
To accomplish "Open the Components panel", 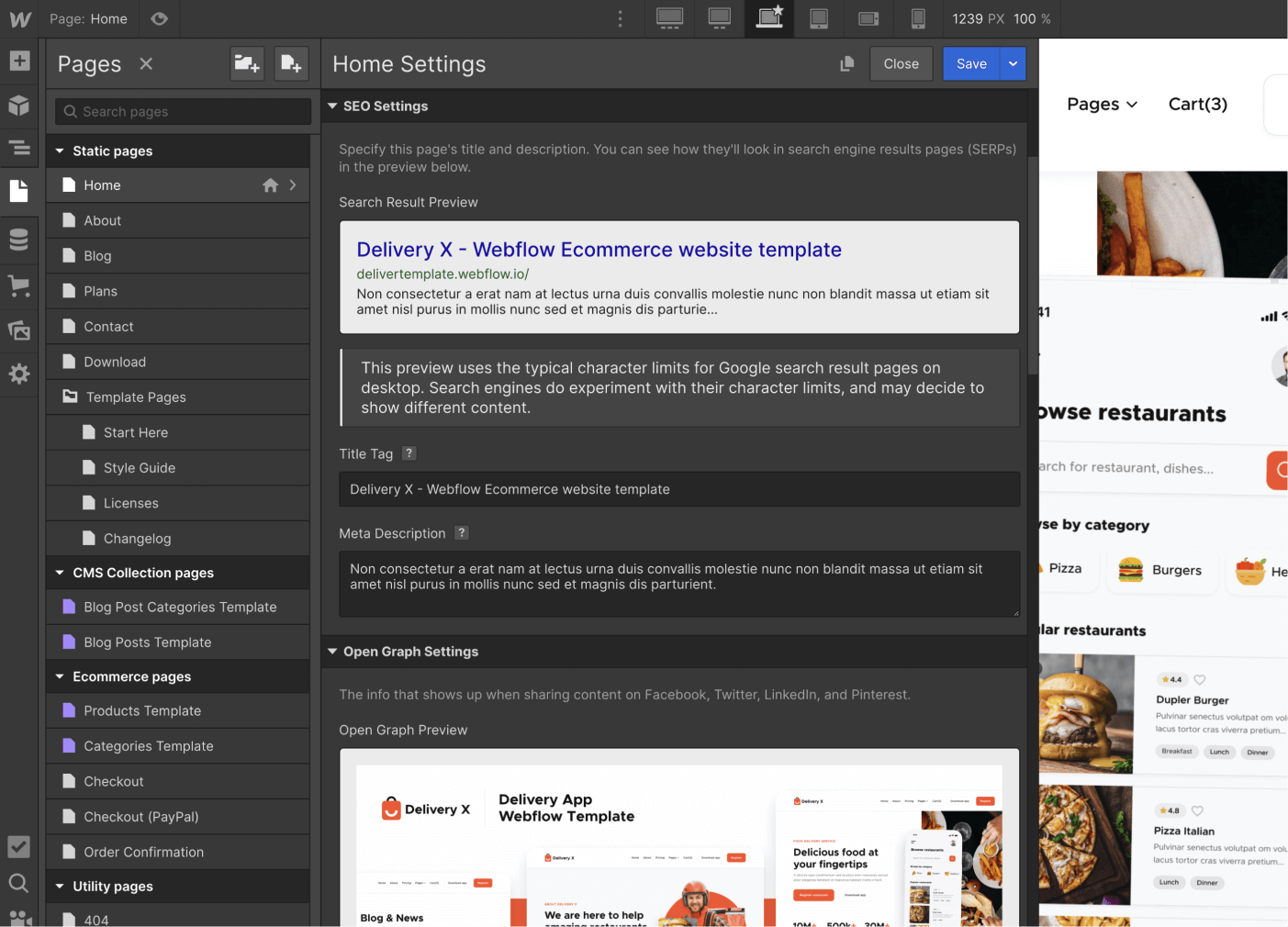I will tap(19, 106).
